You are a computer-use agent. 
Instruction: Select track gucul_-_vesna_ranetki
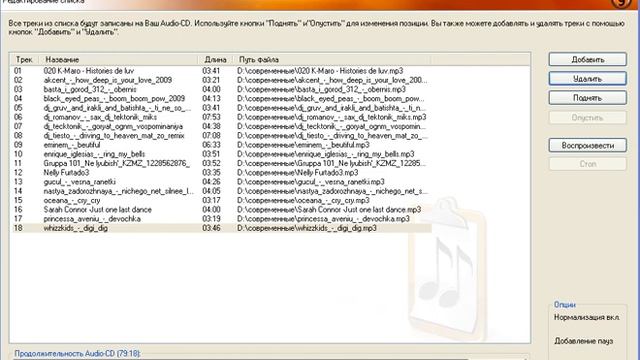(x=221, y=182)
